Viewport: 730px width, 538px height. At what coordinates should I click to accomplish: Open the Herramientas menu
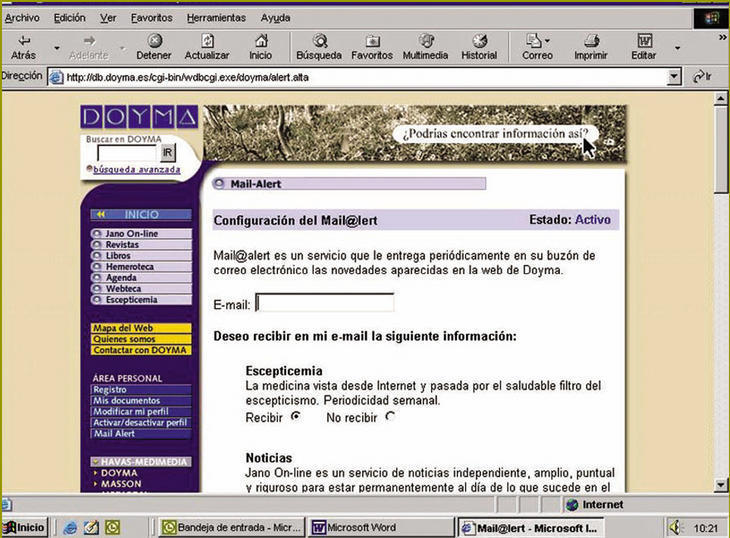click(216, 18)
